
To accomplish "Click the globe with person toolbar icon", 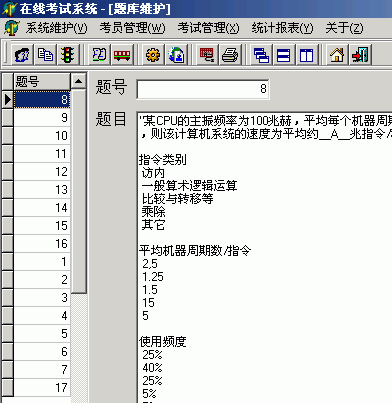I will coord(176,54).
